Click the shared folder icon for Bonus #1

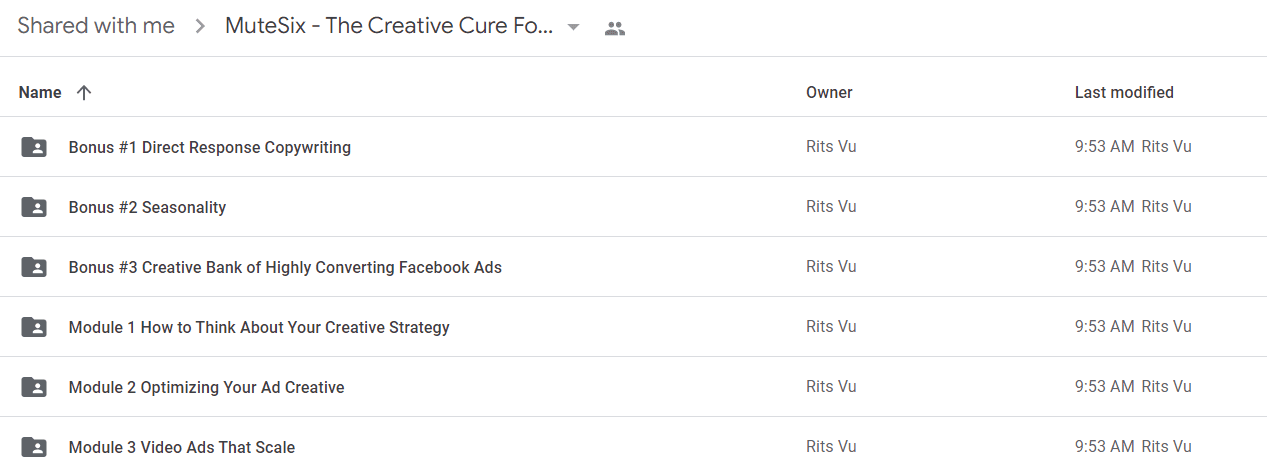click(x=34, y=147)
